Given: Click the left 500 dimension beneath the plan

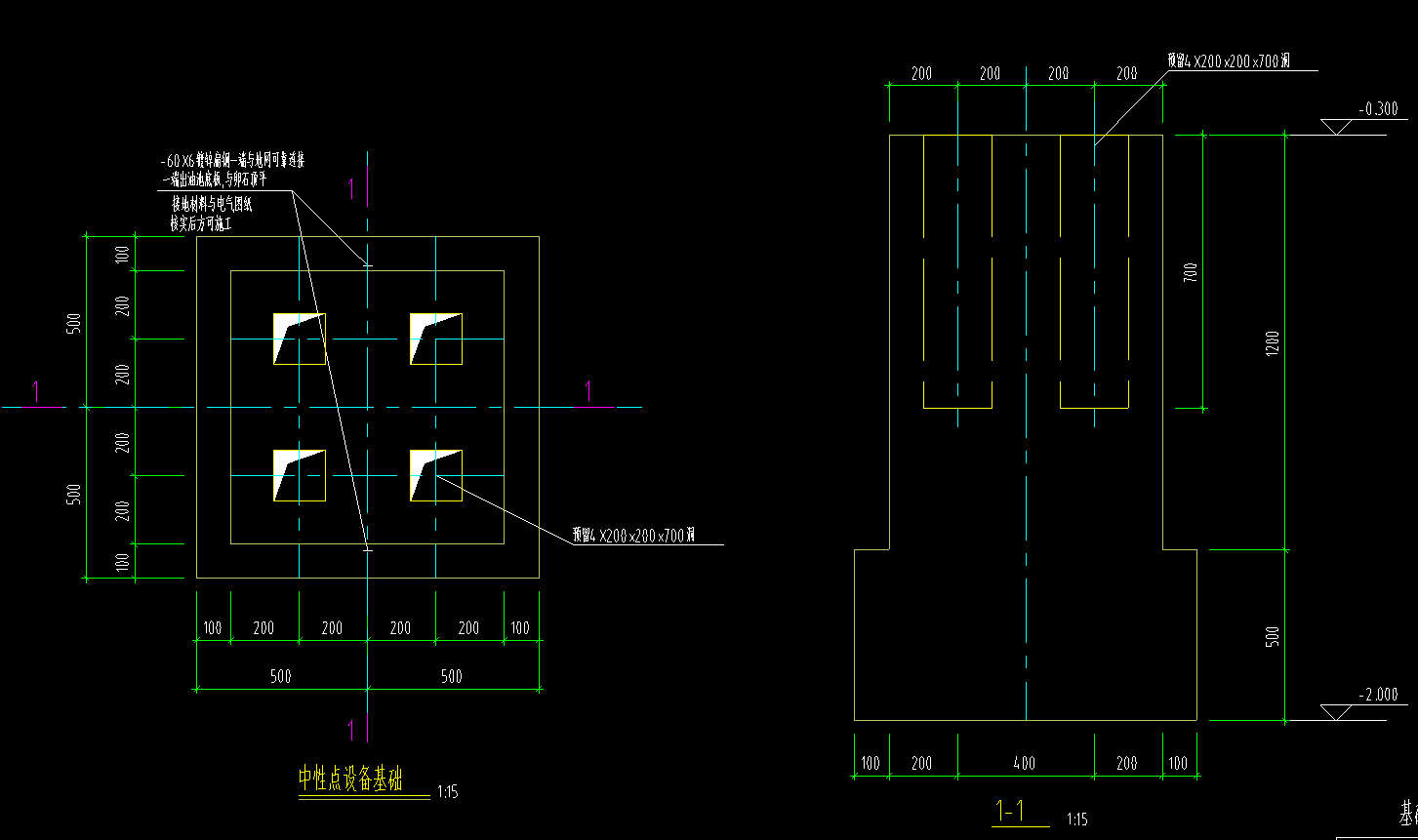Looking at the screenshot, I should coord(281,676).
